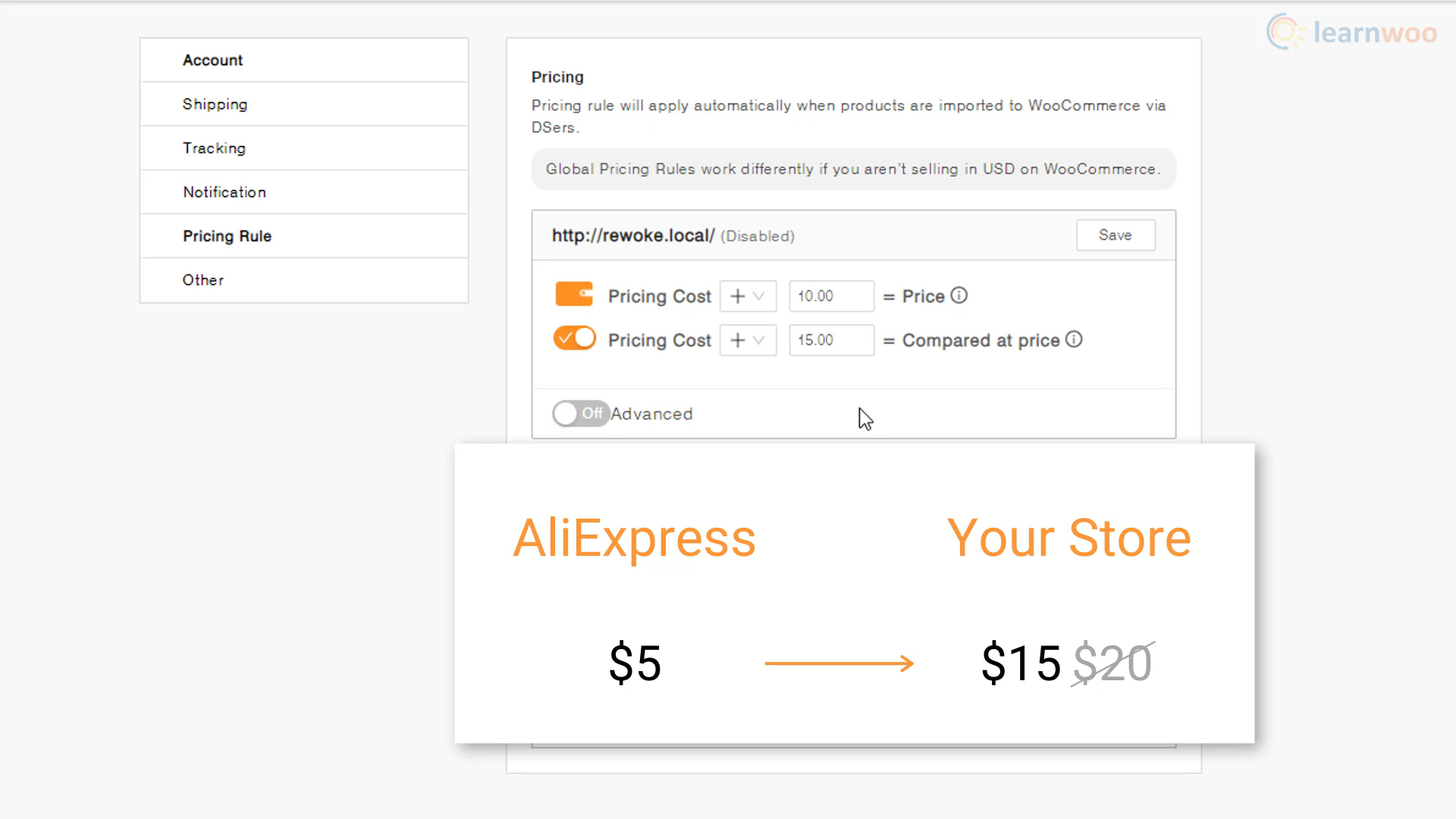
Task: Select the http://rewoke.local/ store URL text
Action: (633, 236)
